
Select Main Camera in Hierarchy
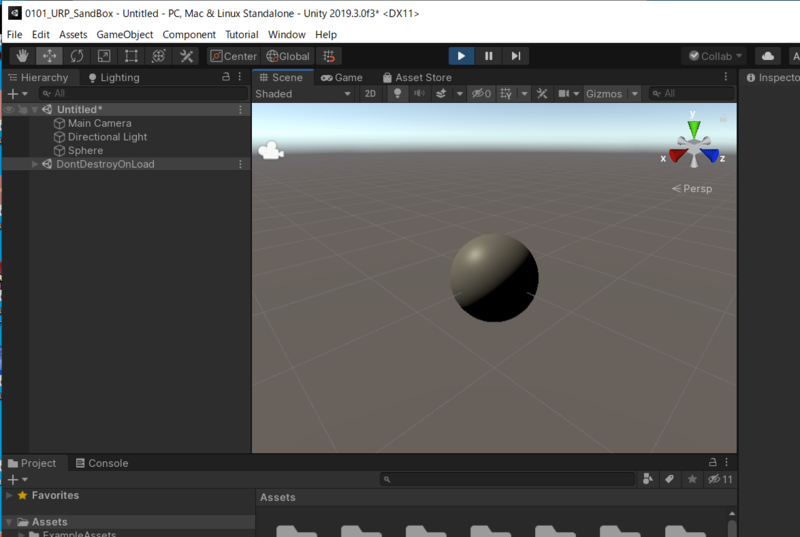[99, 123]
